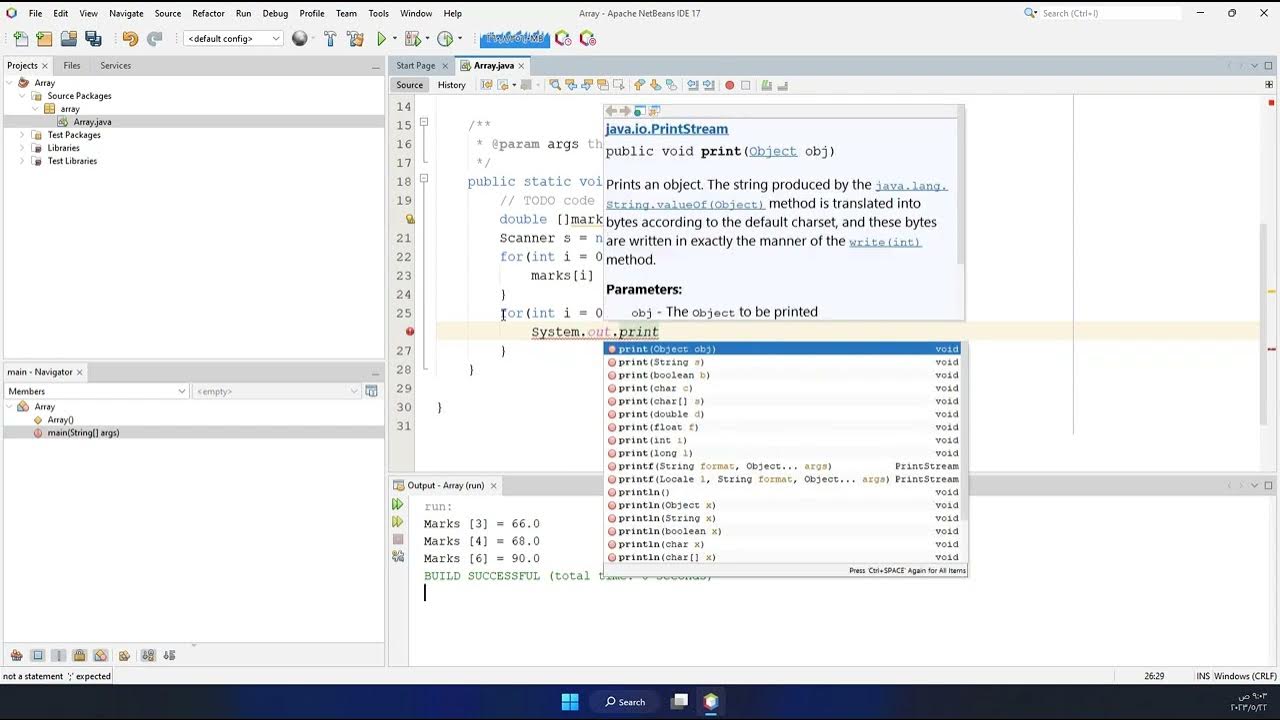Click the Redo arrow icon
The image size is (1280, 720).
[154, 38]
